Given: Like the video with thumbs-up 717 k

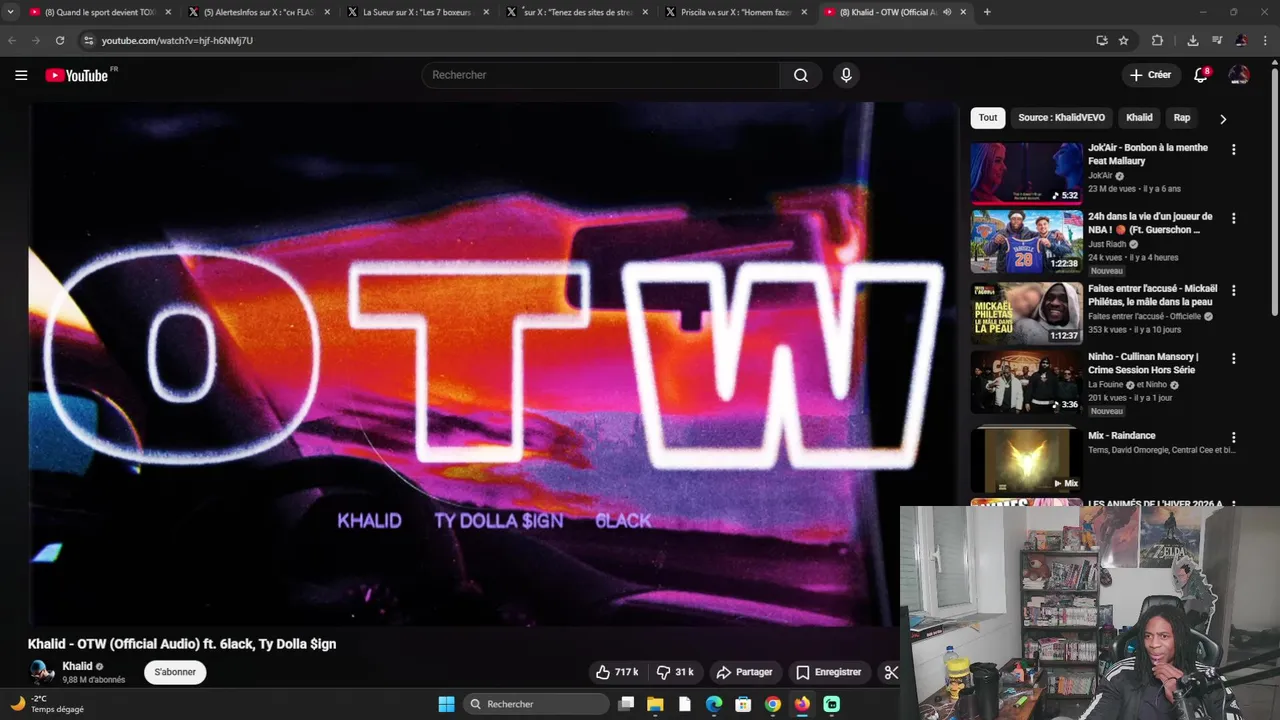Looking at the screenshot, I should pos(617,672).
